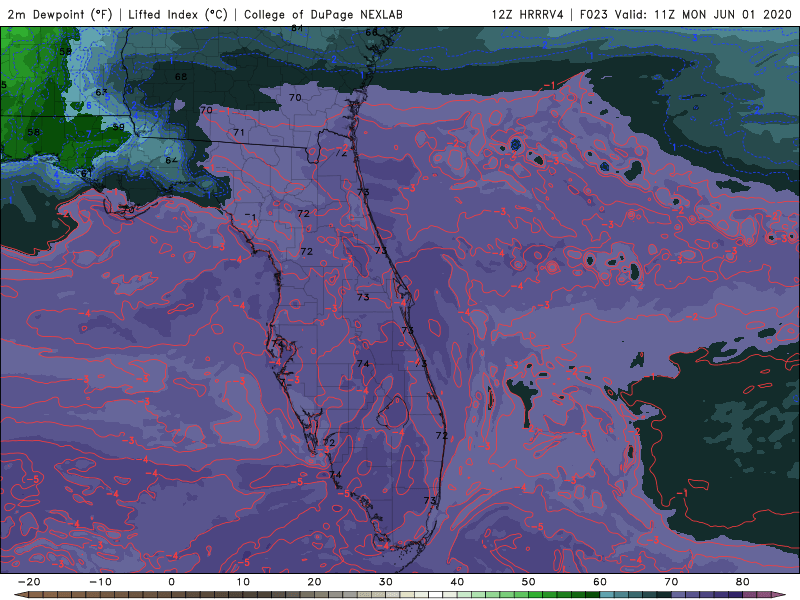Click the colorbar's right end arrow
This screenshot has height=600, width=800.
click(779, 595)
